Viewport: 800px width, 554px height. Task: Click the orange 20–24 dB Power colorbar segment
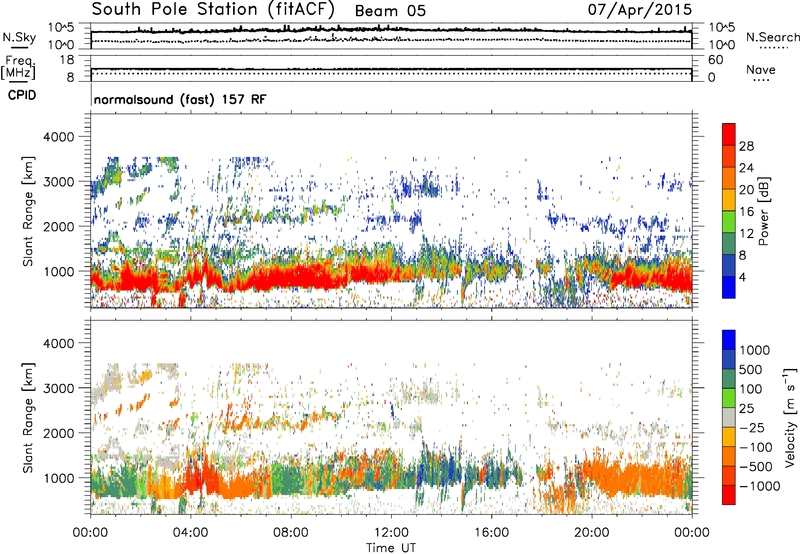coord(729,178)
